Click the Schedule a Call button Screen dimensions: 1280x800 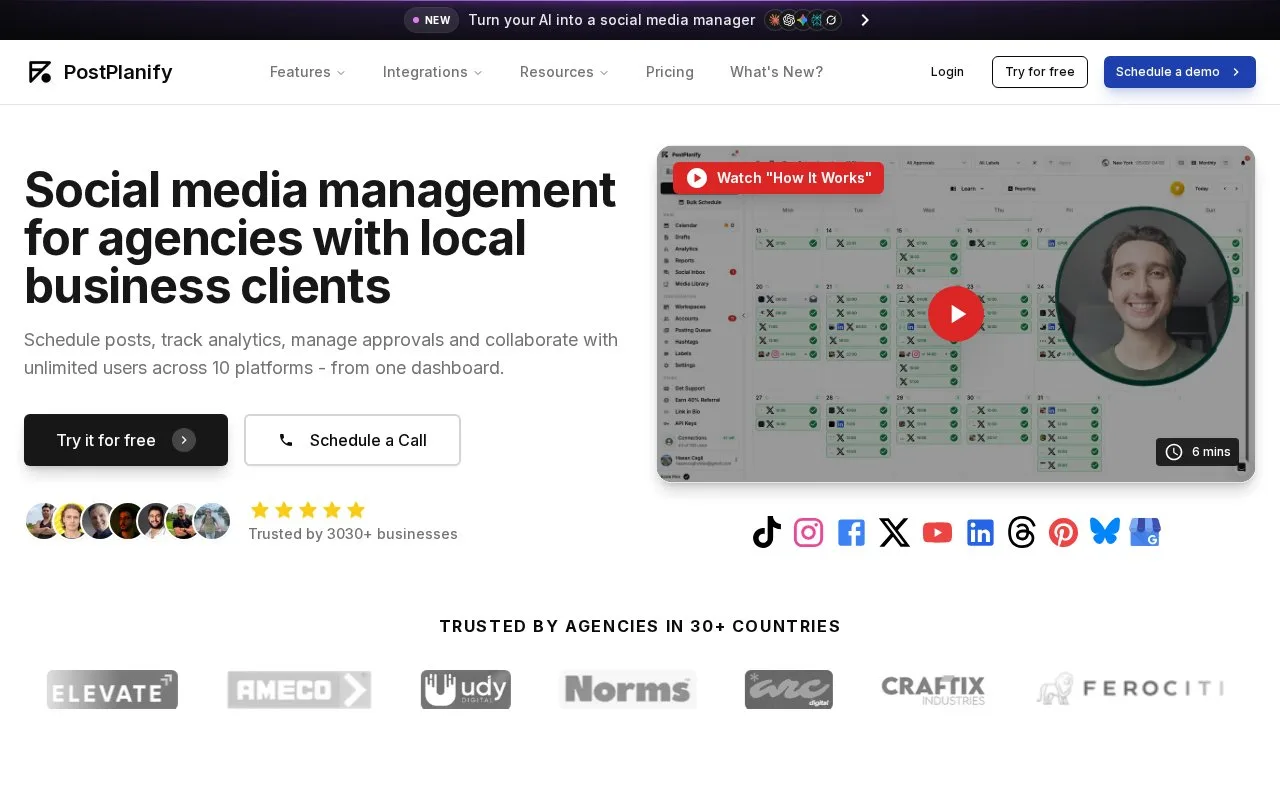click(x=352, y=440)
